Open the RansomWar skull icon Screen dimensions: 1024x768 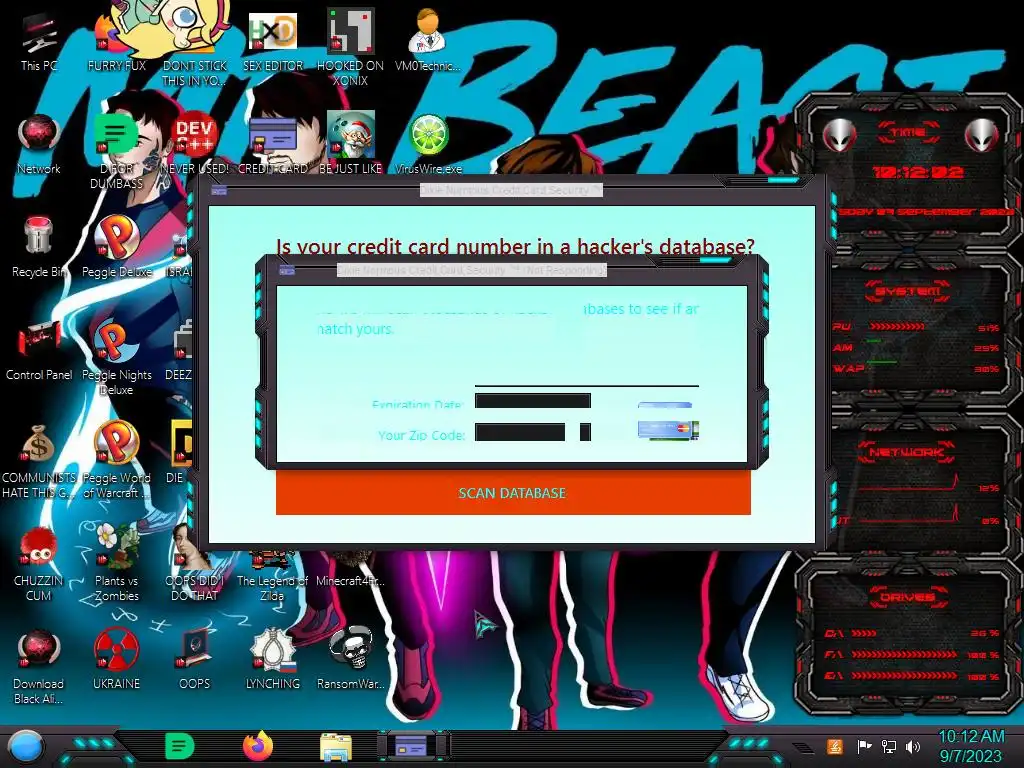[x=350, y=658]
